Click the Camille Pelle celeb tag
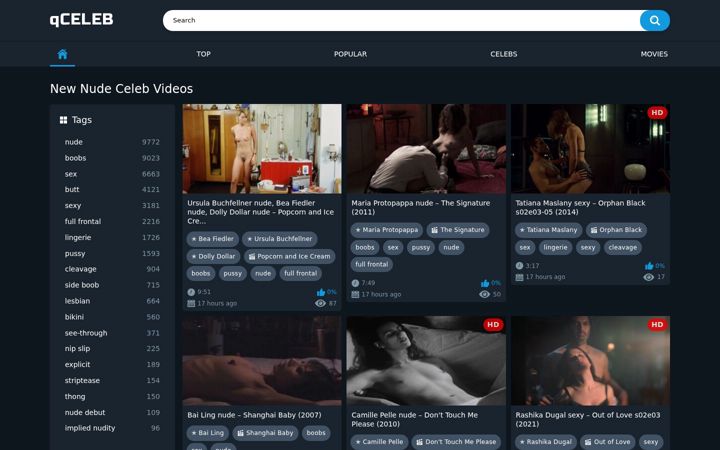The height and width of the screenshot is (450, 720). pos(379,442)
